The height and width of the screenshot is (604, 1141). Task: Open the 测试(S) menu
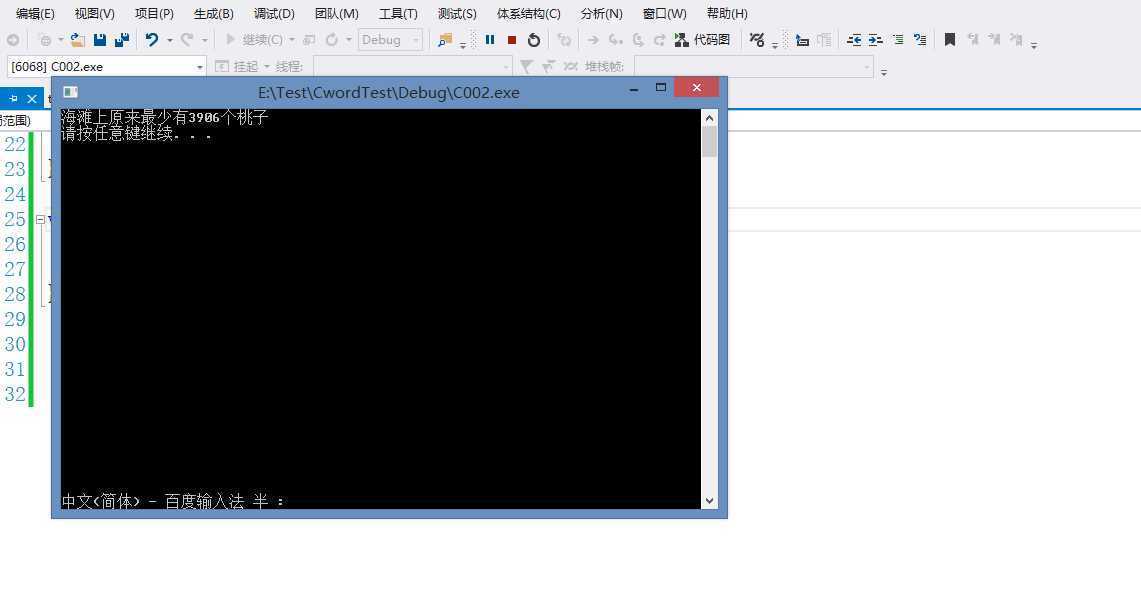pos(457,13)
